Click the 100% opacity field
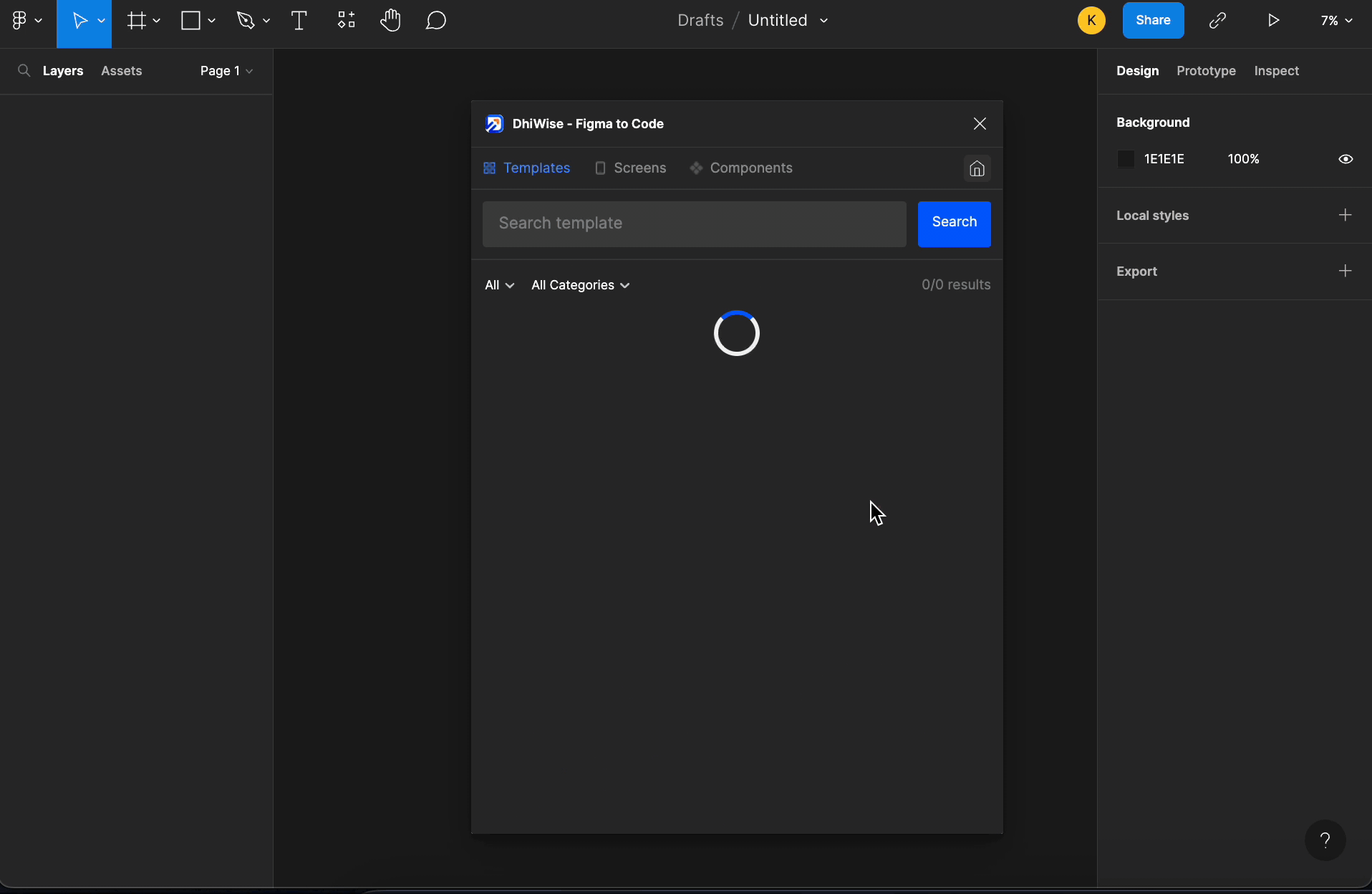1372x894 pixels. (1243, 159)
